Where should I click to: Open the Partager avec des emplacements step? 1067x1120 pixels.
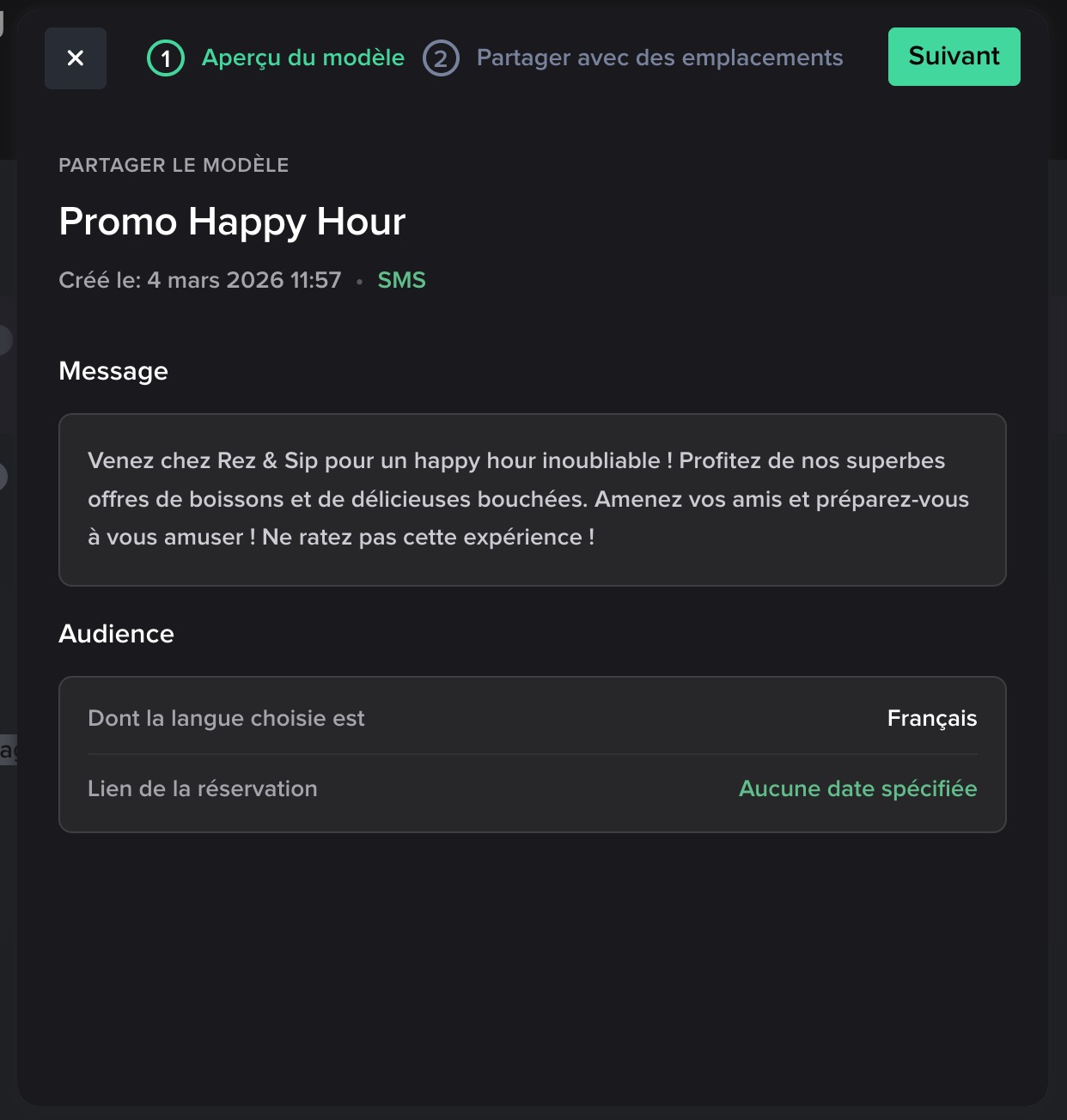pyautogui.click(x=659, y=58)
